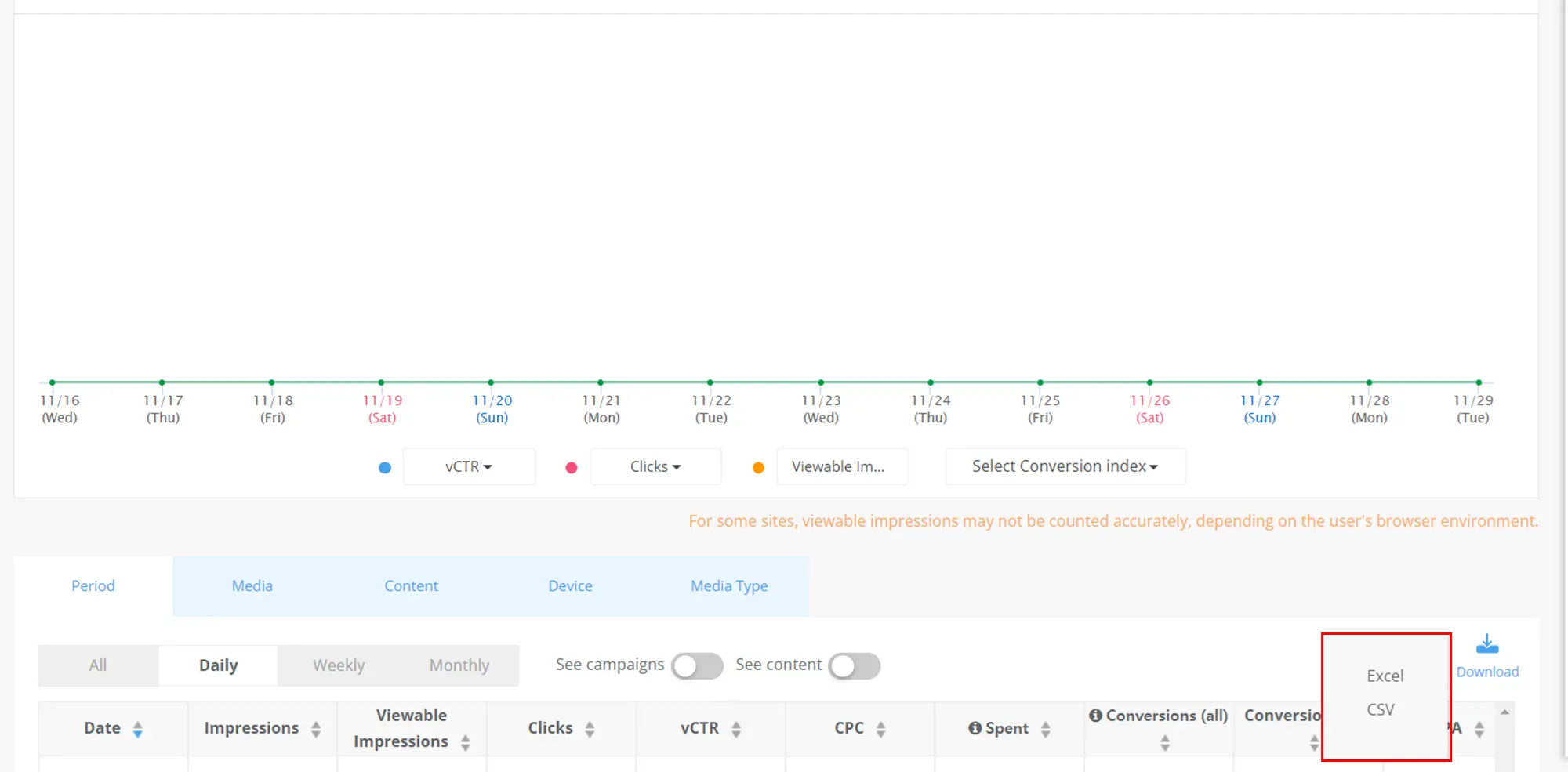1568x772 pixels.
Task: Click the orange Viewable Impressions legend dot
Action: (x=758, y=468)
